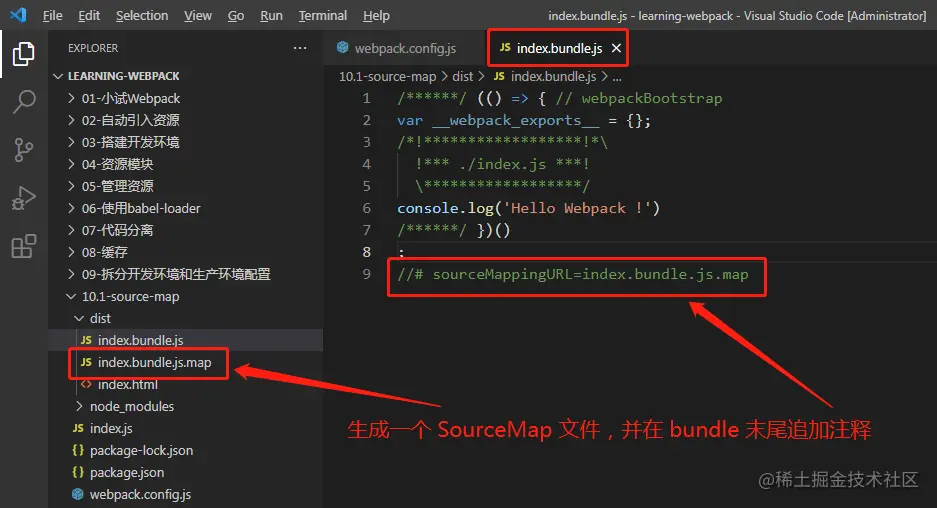The image size is (937, 508).
Task: Open Run and Debug view
Action: [x=23, y=198]
